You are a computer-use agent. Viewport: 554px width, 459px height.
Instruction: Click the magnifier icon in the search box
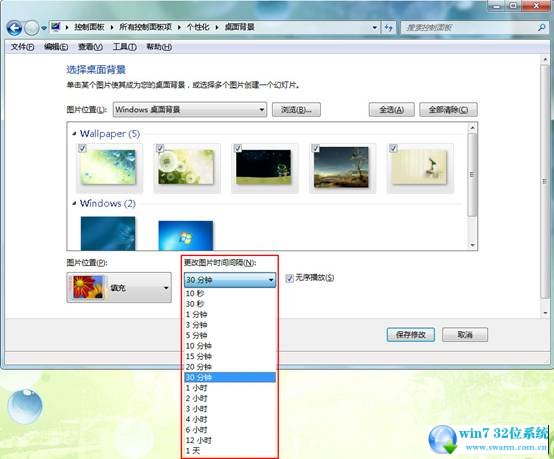(541, 27)
